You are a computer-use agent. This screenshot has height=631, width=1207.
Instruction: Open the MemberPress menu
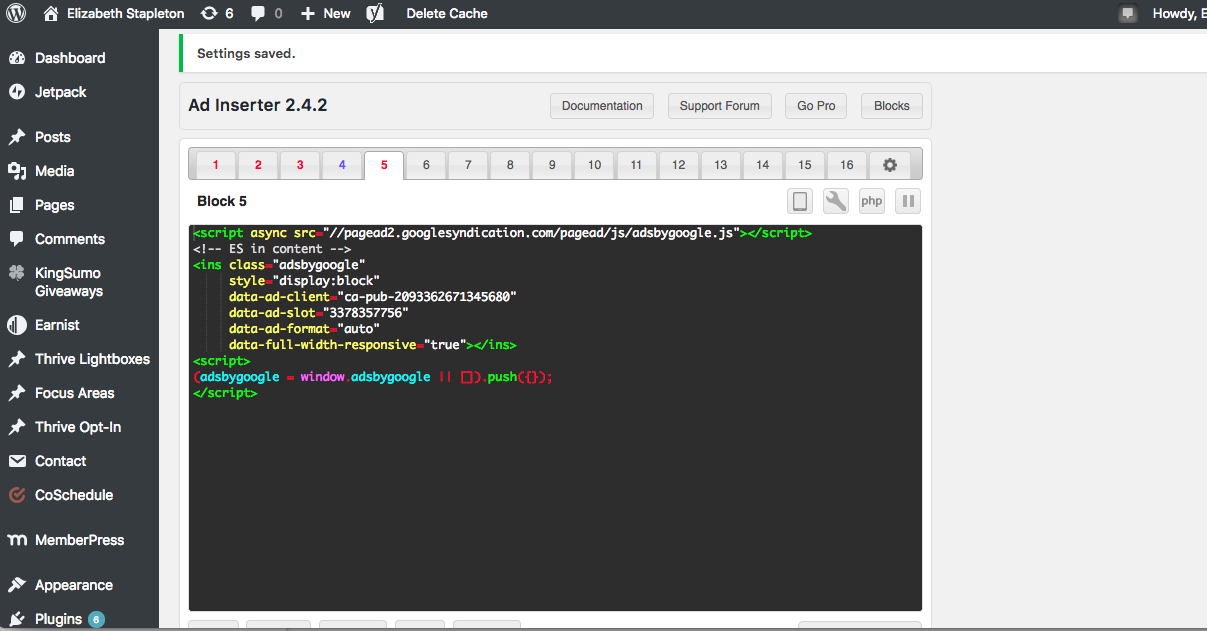point(79,540)
